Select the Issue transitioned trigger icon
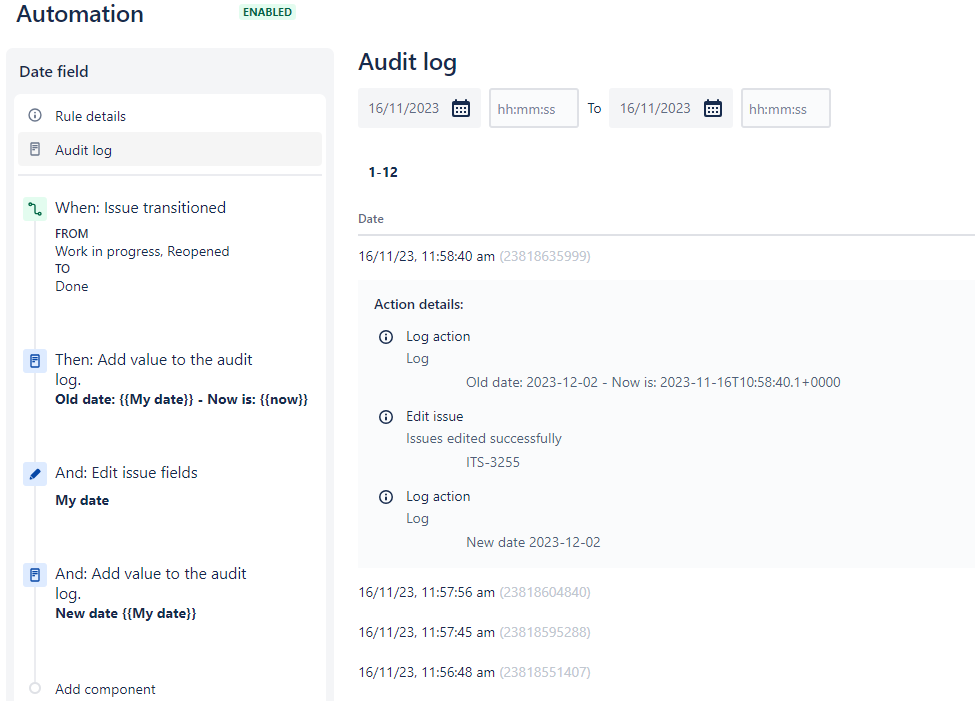The width and height of the screenshot is (975, 701). tap(35, 209)
